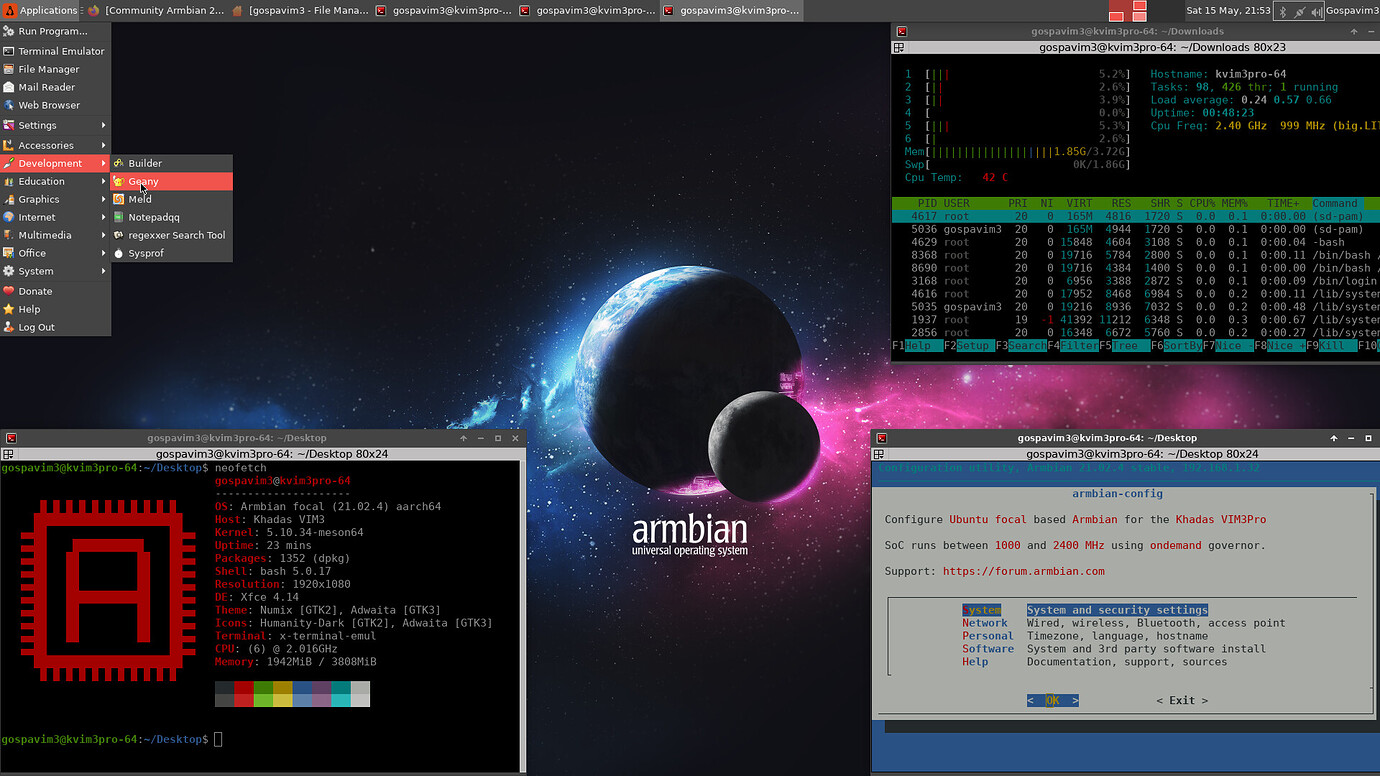Select Software in the armbian-config menu
The width and height of the screenshot is (1380, 776).
[x=1114, y=649]
